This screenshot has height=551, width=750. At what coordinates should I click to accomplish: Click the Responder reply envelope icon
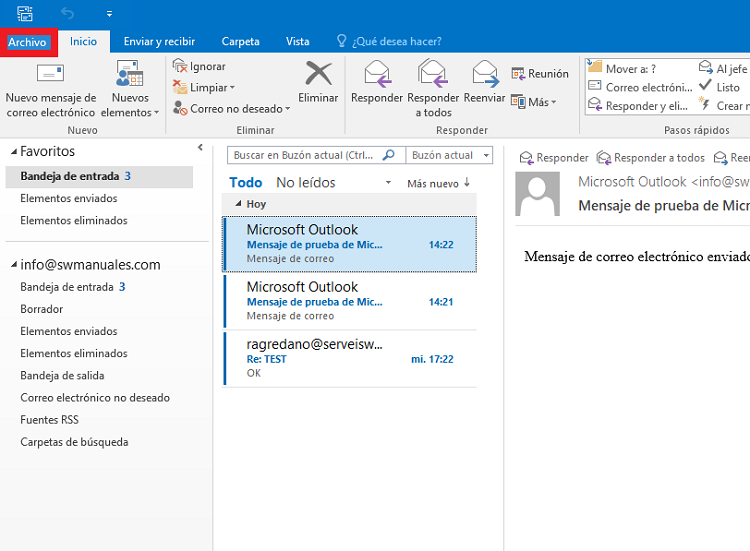pos(377,74)
